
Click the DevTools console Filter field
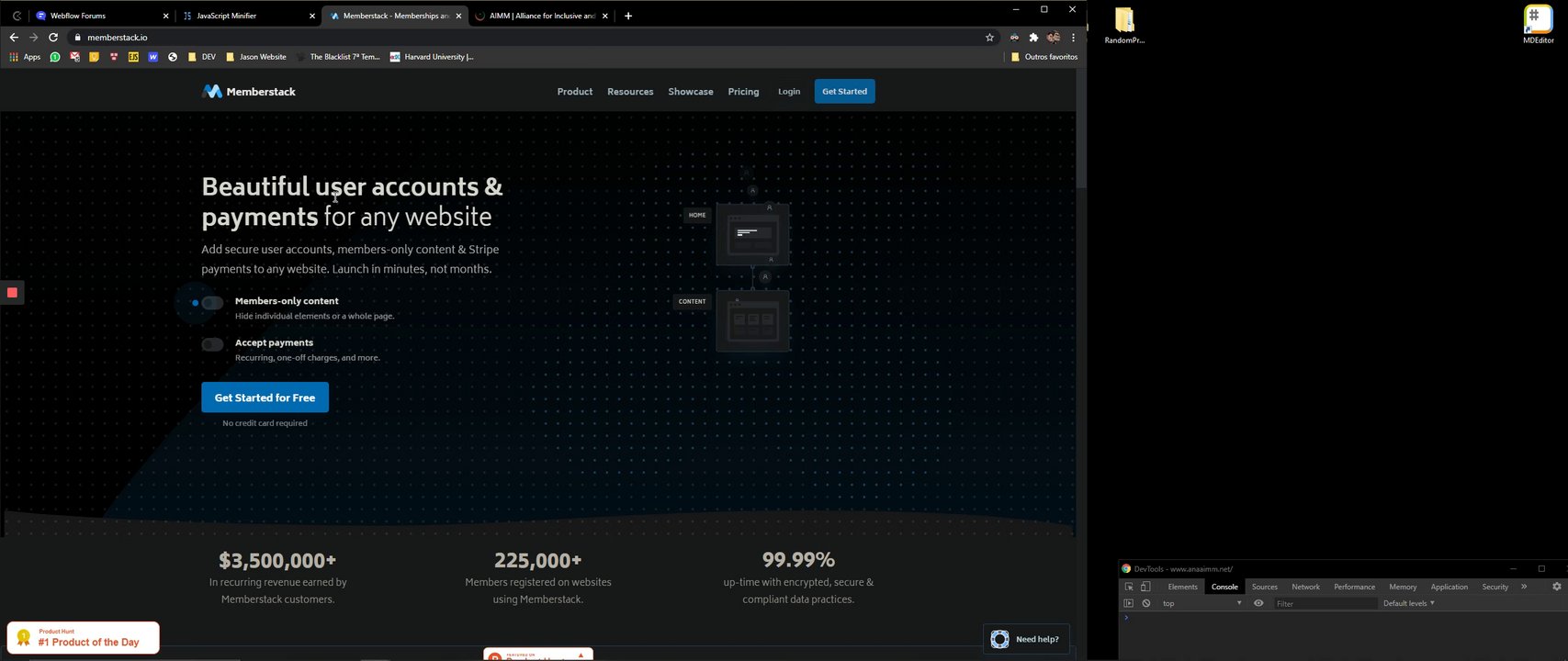click(1325, 603)
